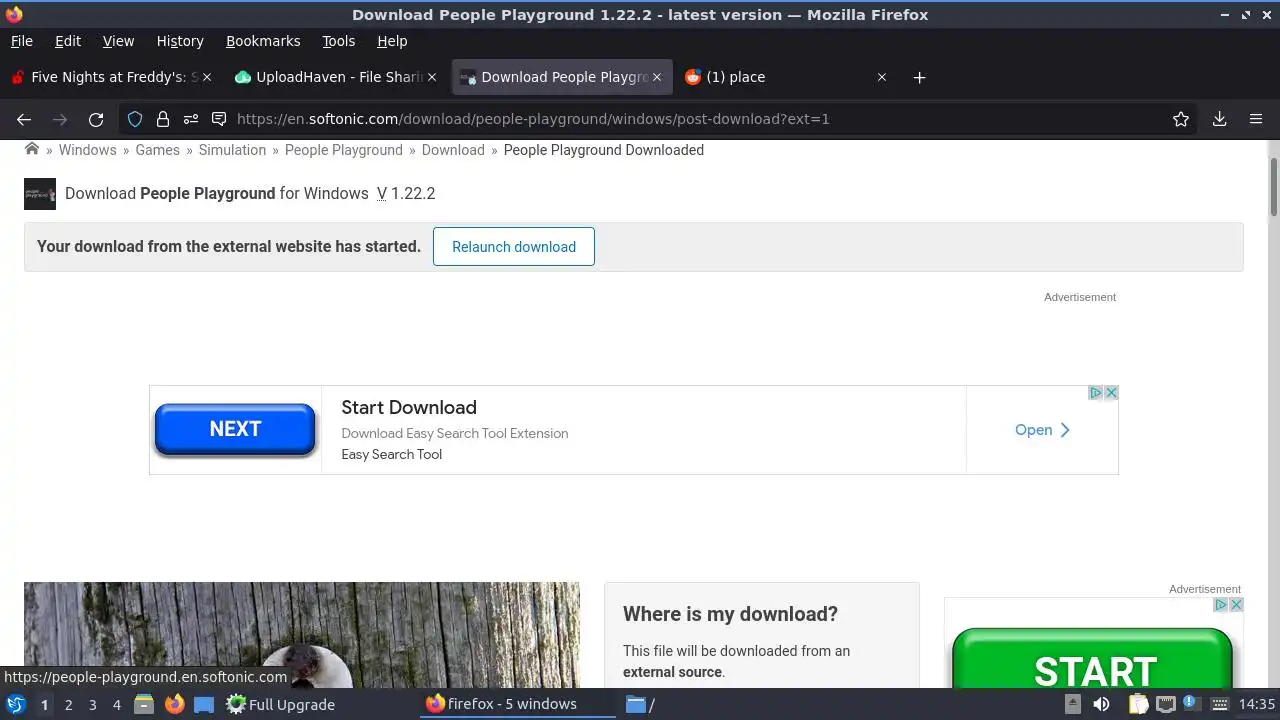Open the Edit menu
Image resolution: width=1280 pixels, height=720 pixels.
[x=68, y=41]
